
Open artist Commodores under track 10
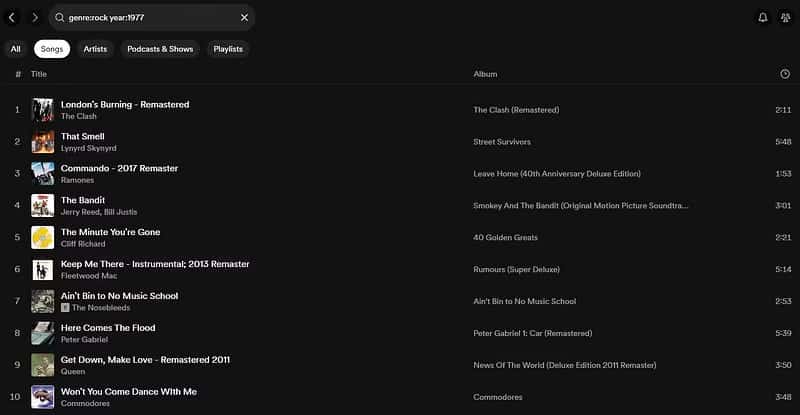click(x=85, y=403)
